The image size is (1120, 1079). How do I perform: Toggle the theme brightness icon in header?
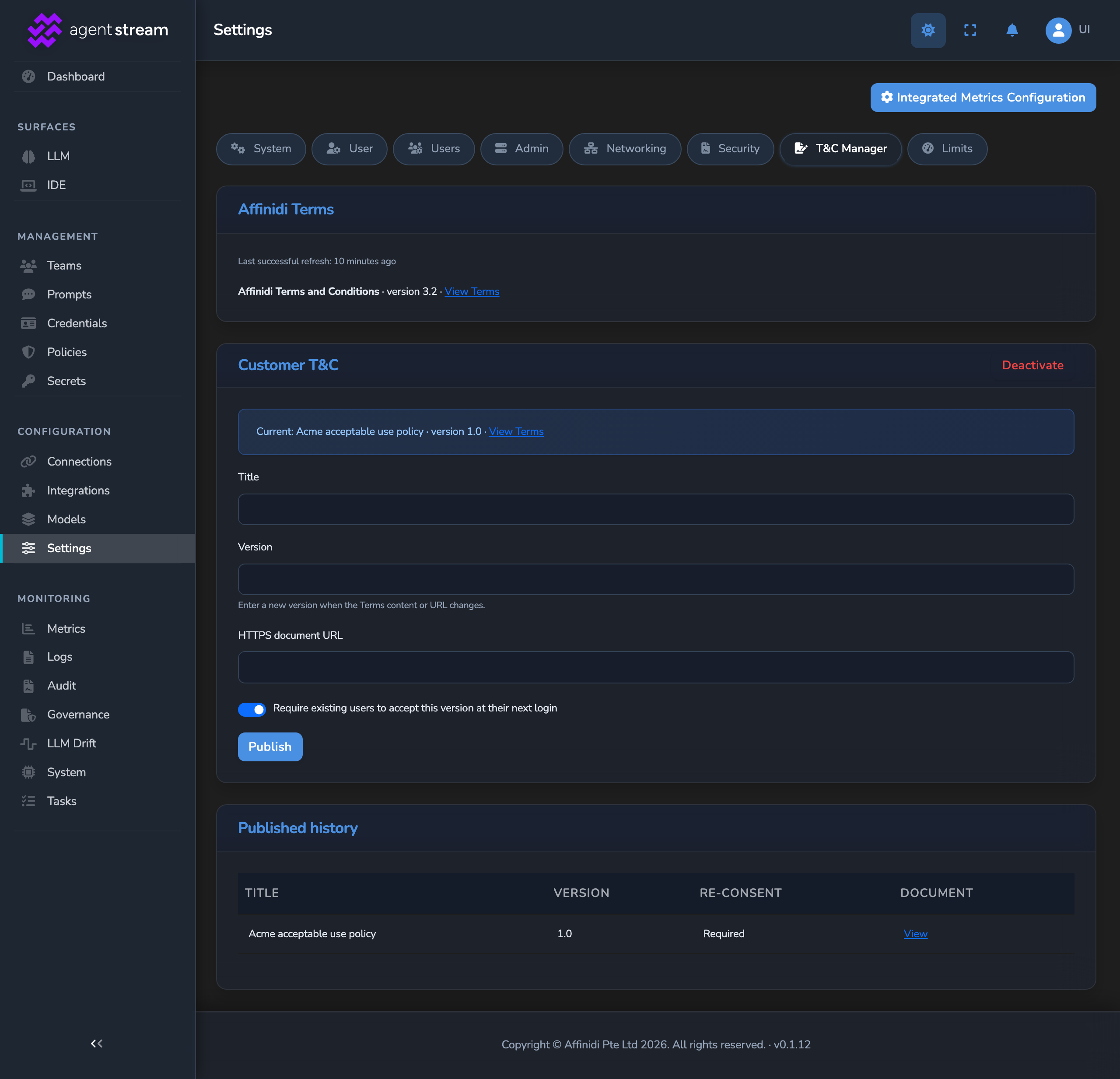pyautogui.click(x=928, y=30)
